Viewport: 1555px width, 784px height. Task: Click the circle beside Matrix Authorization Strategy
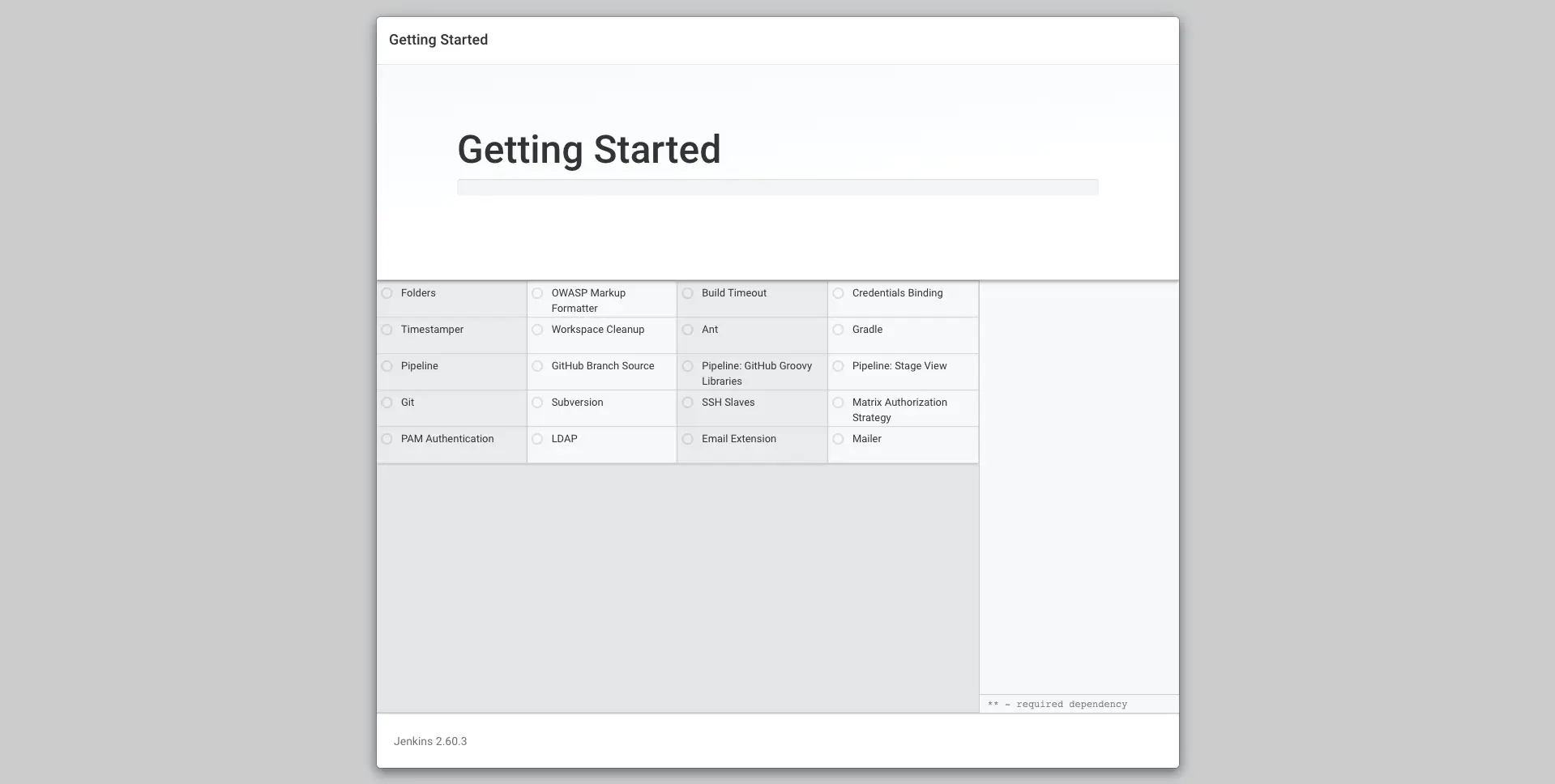[x=839, y=403]
